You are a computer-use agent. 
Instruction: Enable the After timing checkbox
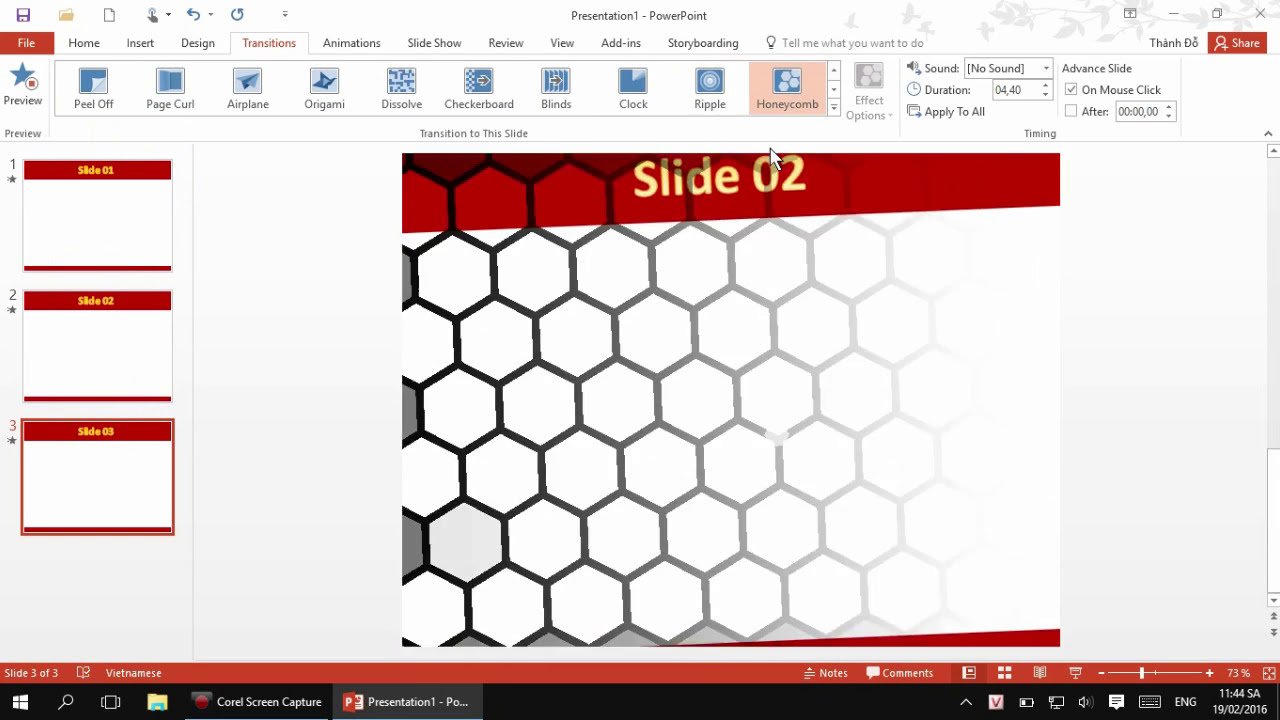point(1071,112)
